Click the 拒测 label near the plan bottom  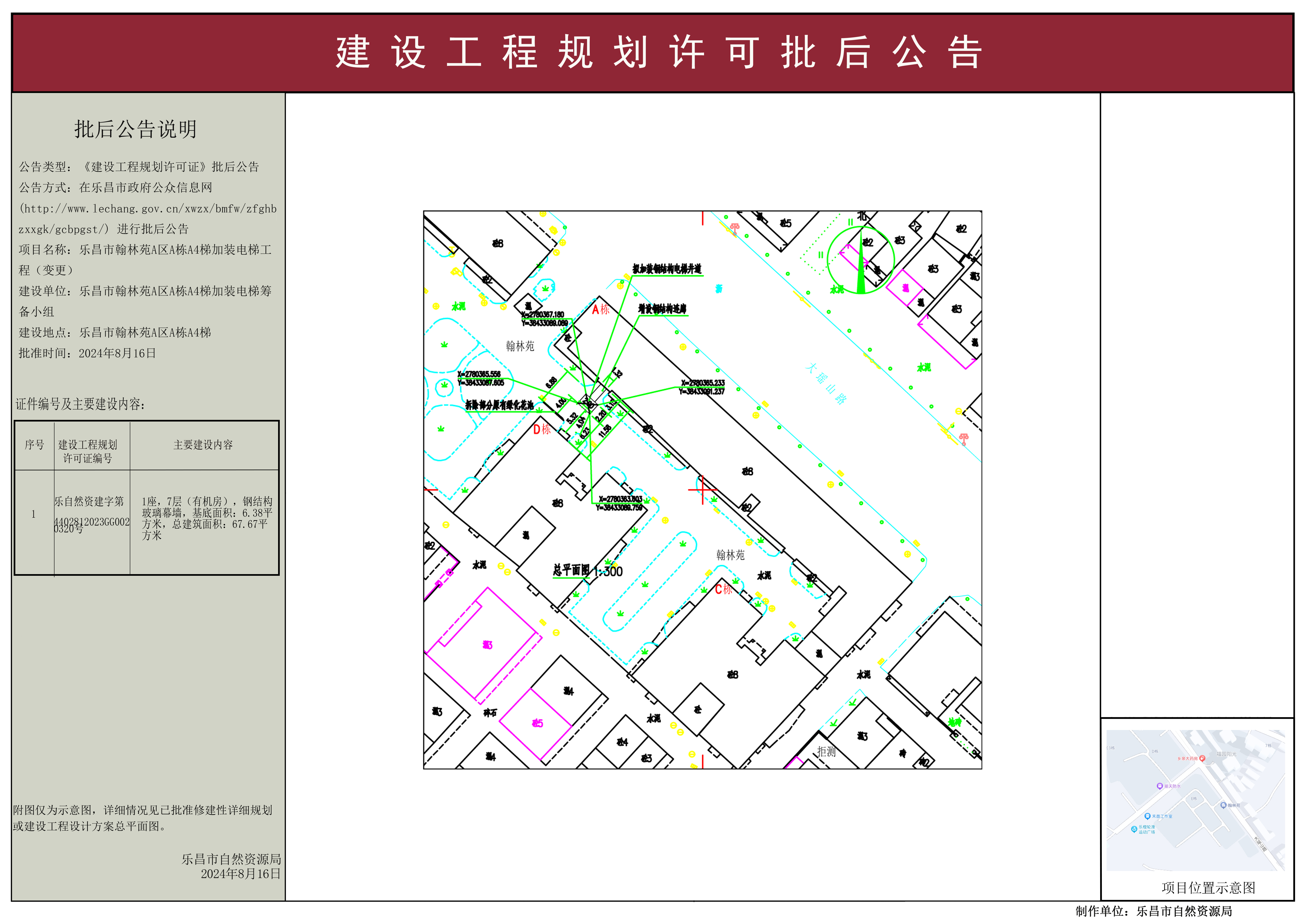tap(826, 752)
